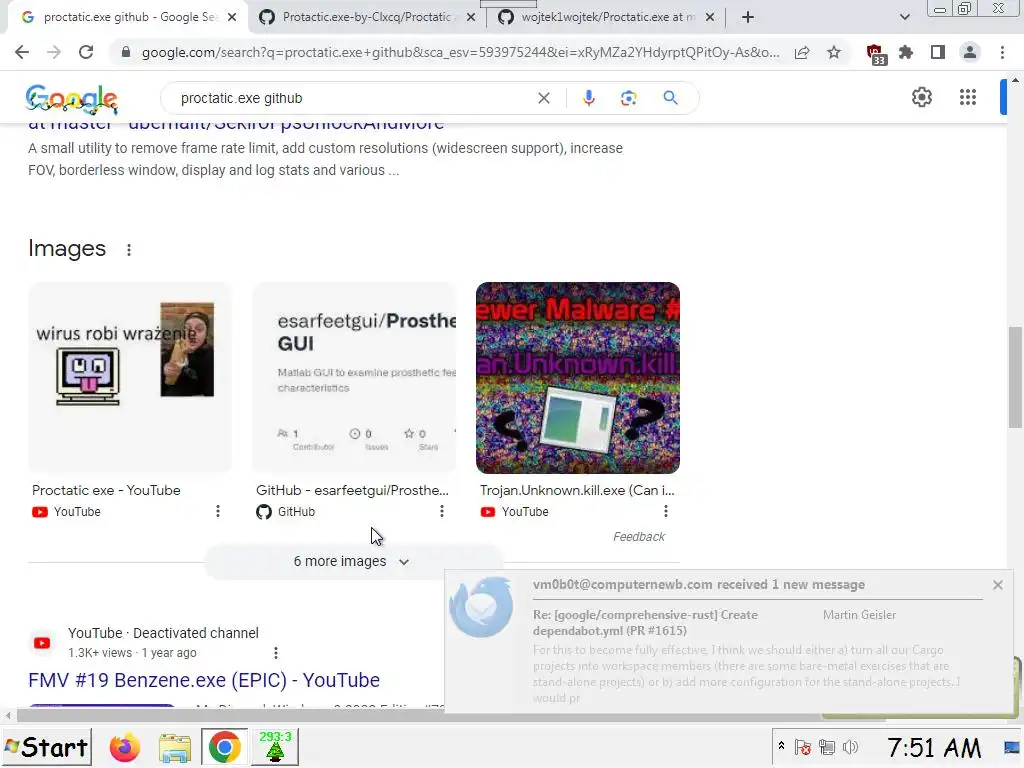Screen dimensions: 1024x768
Task: Start voice search with the microphone
Action: [x=588, y=98]
